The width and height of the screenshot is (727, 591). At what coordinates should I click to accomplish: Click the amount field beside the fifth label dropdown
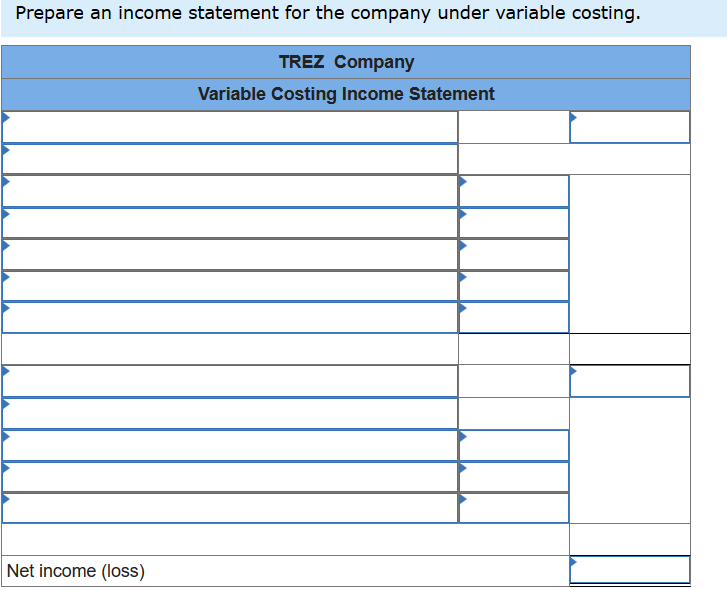click(x=514, y=254)
